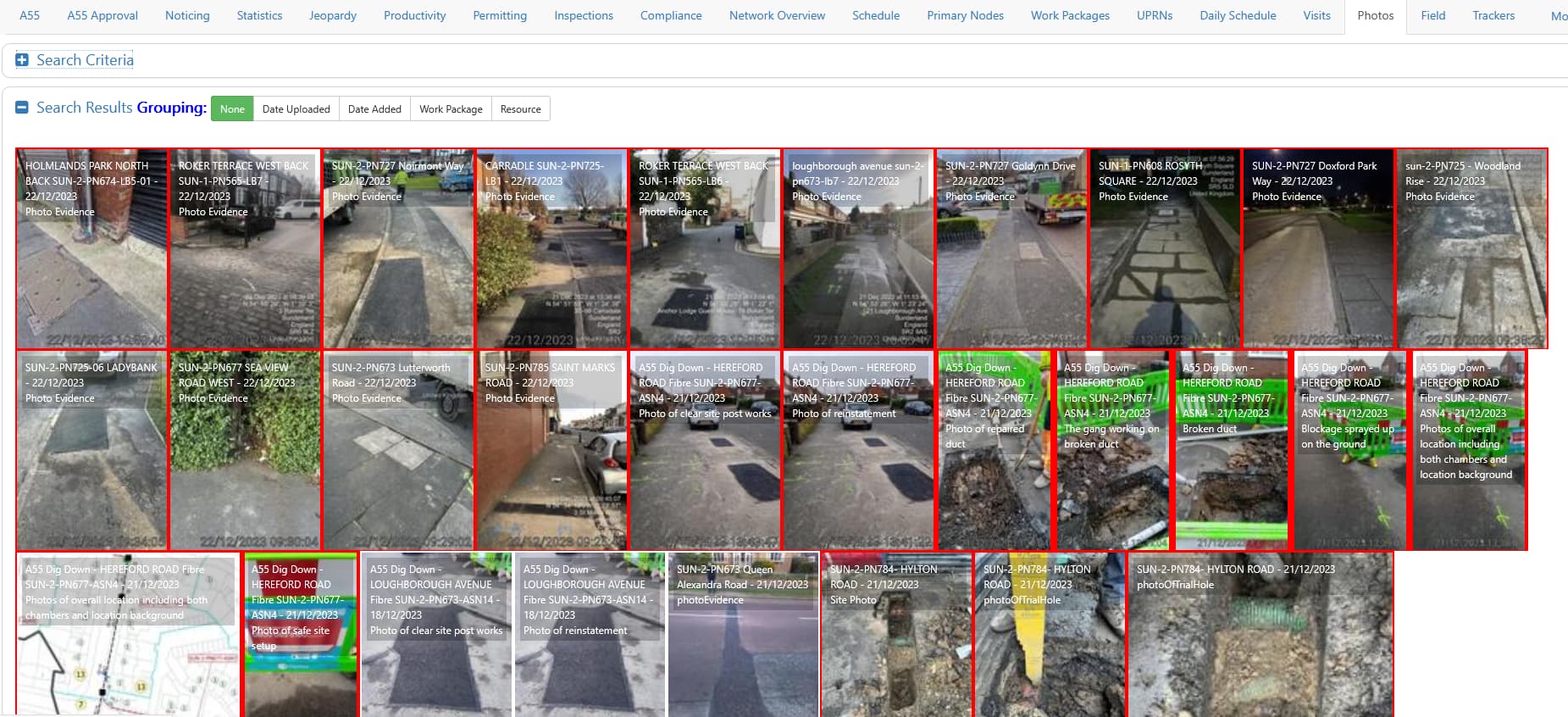Open ROKER TERRACE WEST BACK LB7 photo
This screenshot has width=1568, height=717.
pos(245,248)
